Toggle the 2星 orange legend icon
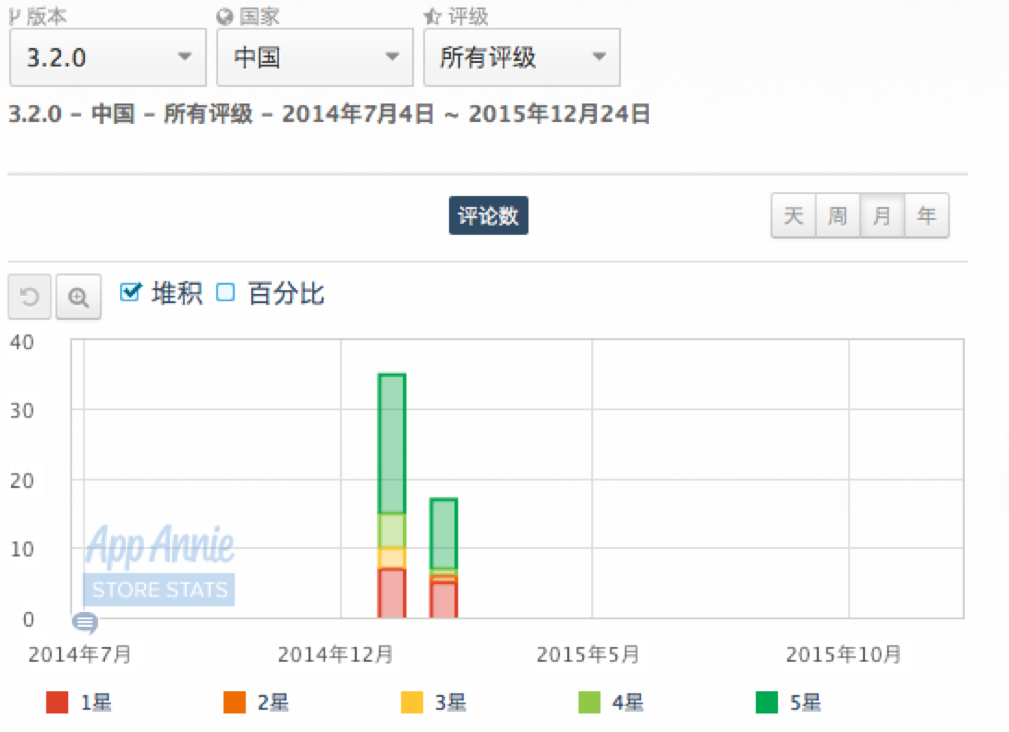Screen dimensions: 1009x732 tap(234, 702)
